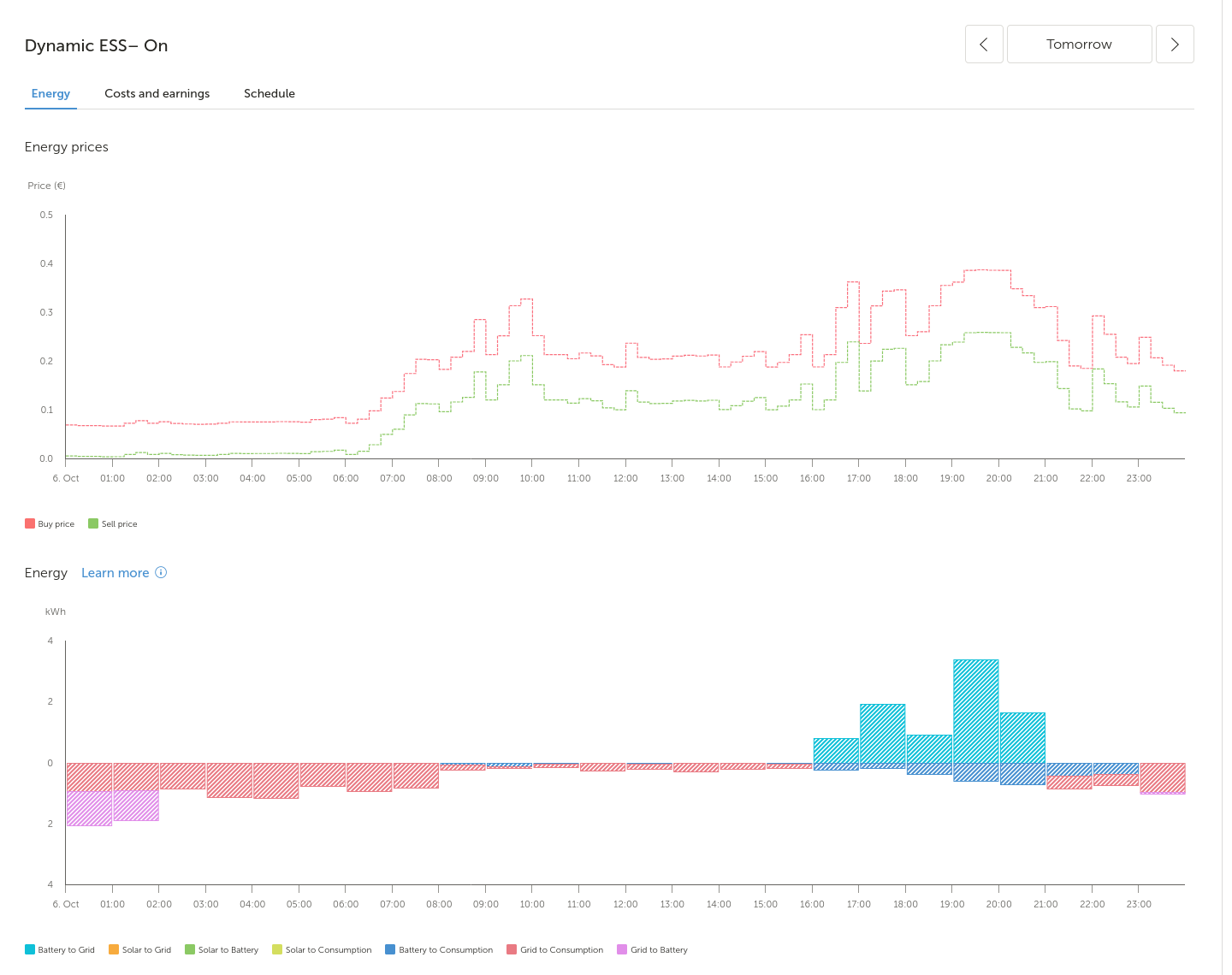Select the Energy tab
This screenshot has width=1232, height=975.
(x=50, y=93)
